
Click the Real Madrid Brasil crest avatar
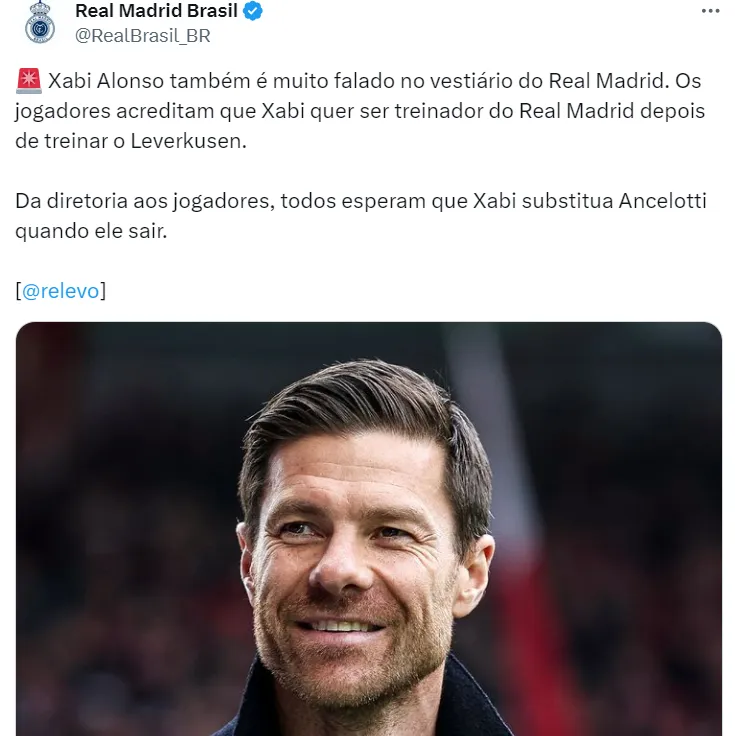tap(40, 23)
